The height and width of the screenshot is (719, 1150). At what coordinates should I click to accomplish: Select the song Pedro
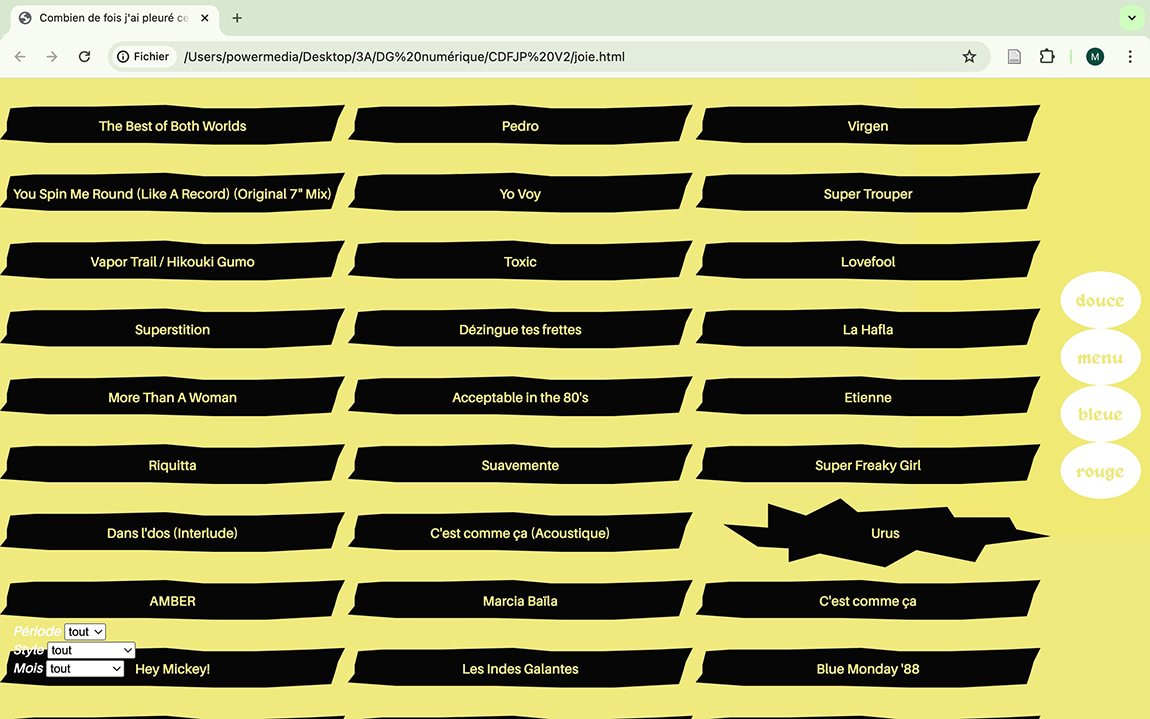tap(520, 125)
